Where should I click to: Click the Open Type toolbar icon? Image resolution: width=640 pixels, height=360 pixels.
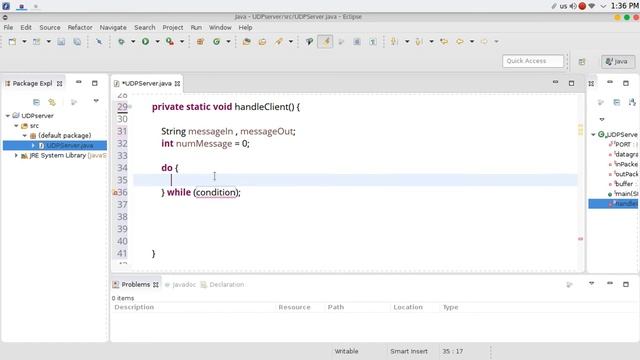pyautogui.click(x=247, y=42)
